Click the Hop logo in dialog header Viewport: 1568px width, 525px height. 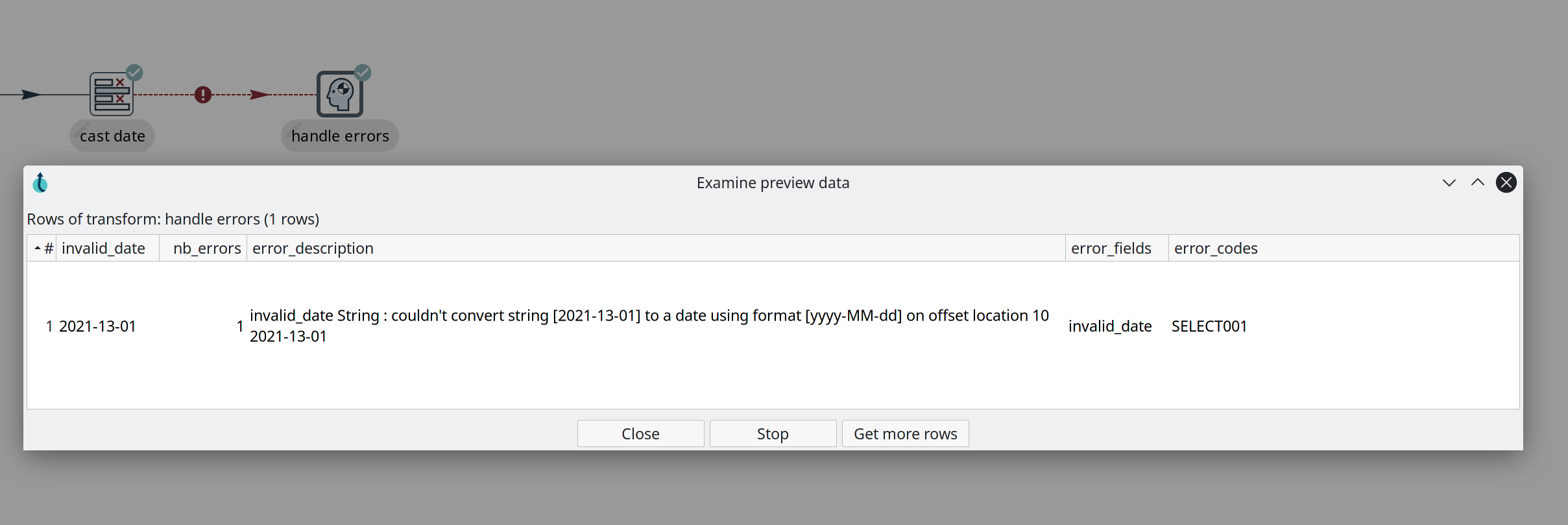click(x=40, y=183)
